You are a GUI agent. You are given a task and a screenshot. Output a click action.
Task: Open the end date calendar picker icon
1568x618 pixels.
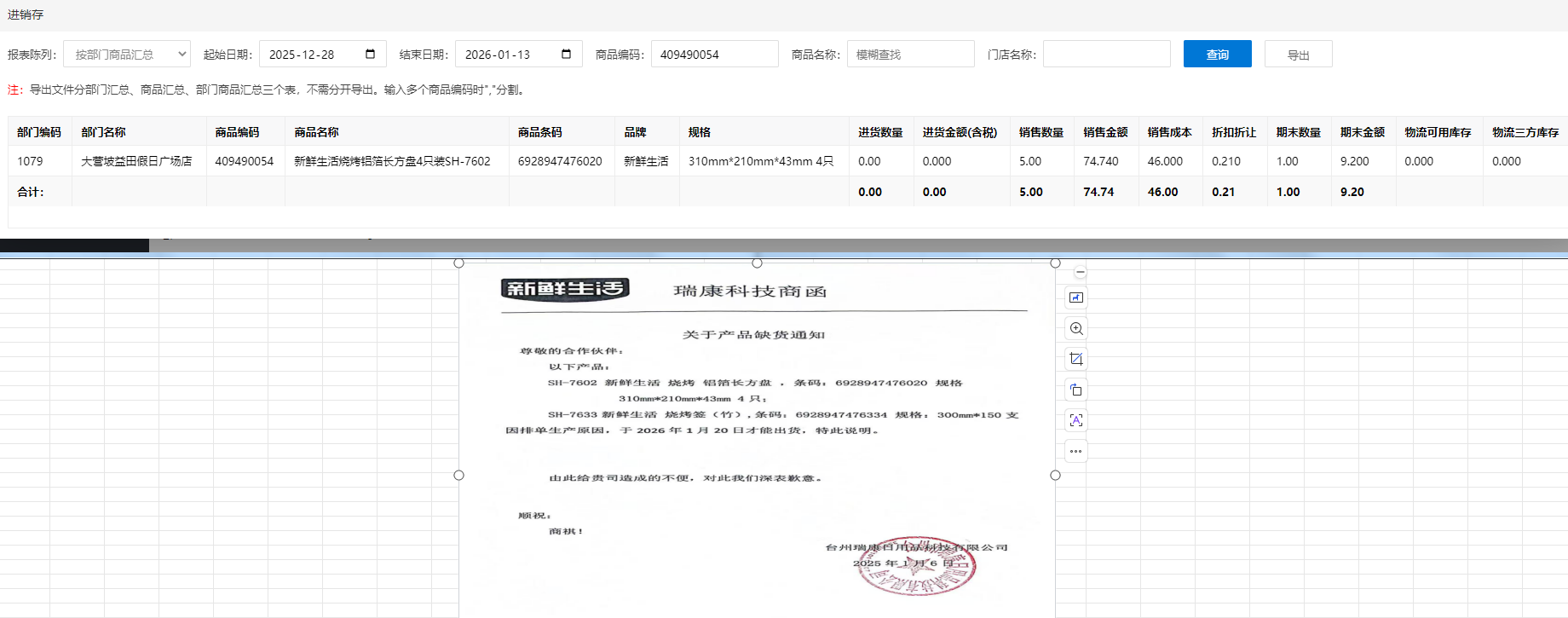coord(566,54)
